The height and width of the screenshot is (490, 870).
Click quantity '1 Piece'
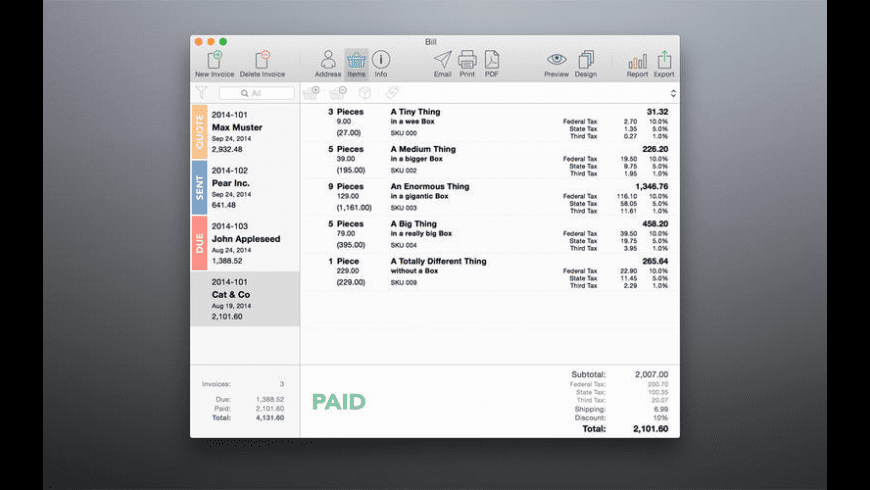click(344, 261)
